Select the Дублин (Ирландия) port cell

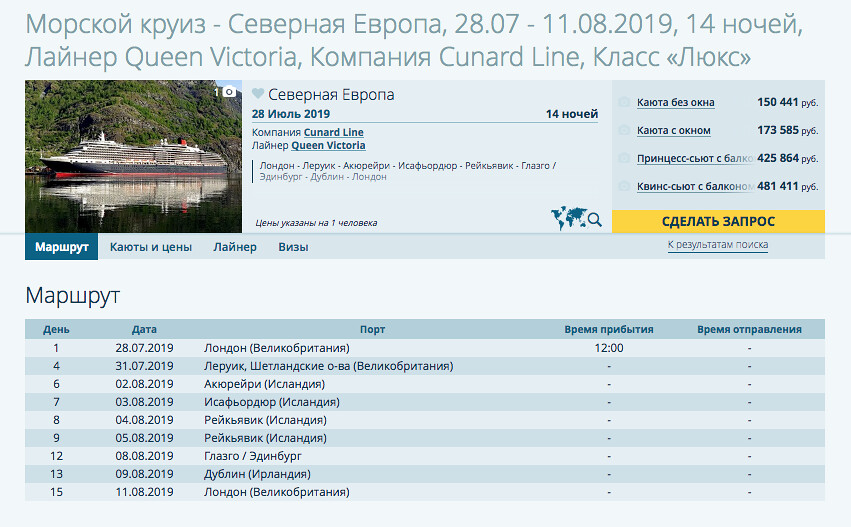point(257,474)
